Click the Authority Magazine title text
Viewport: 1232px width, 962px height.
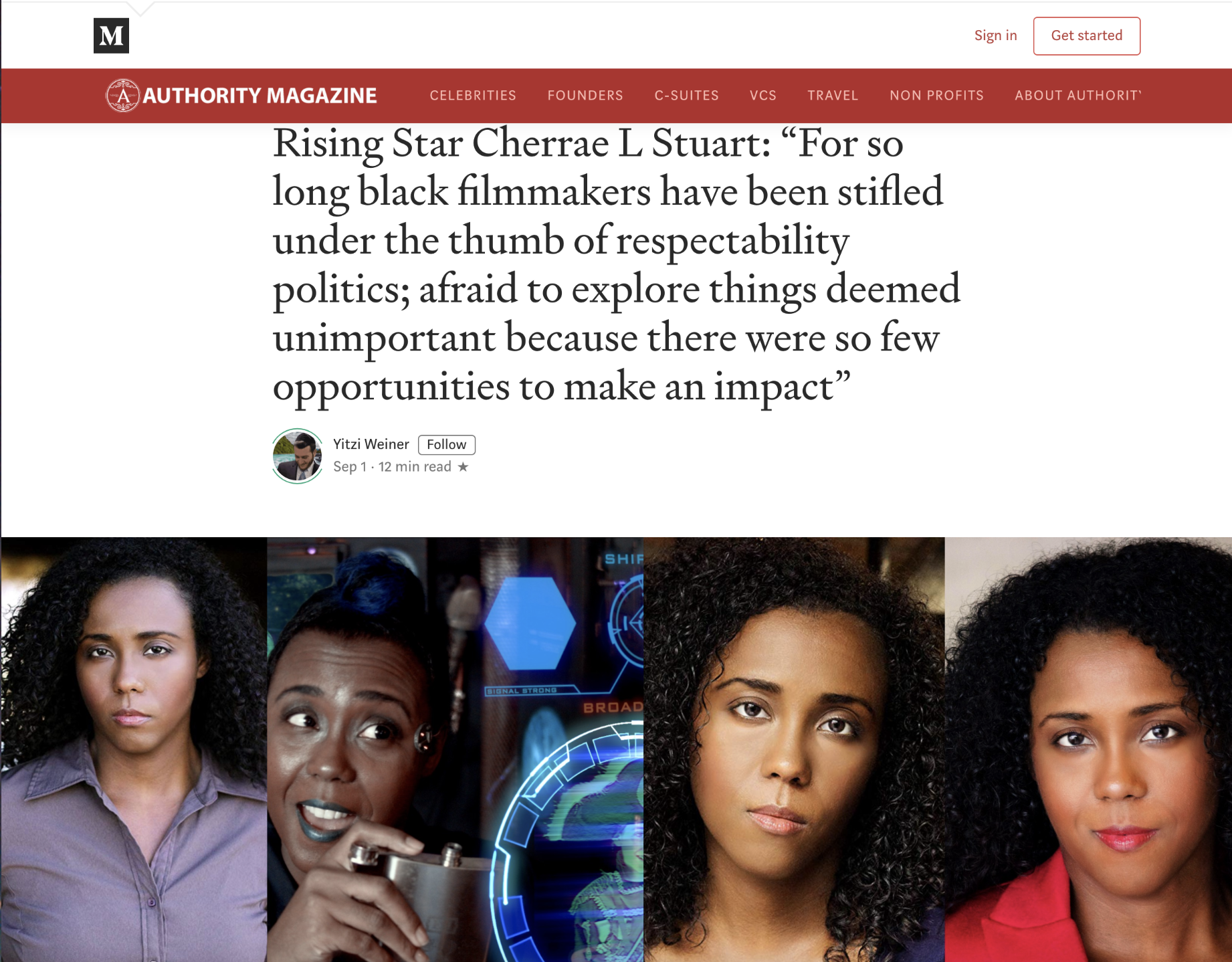tap(260, 96)
